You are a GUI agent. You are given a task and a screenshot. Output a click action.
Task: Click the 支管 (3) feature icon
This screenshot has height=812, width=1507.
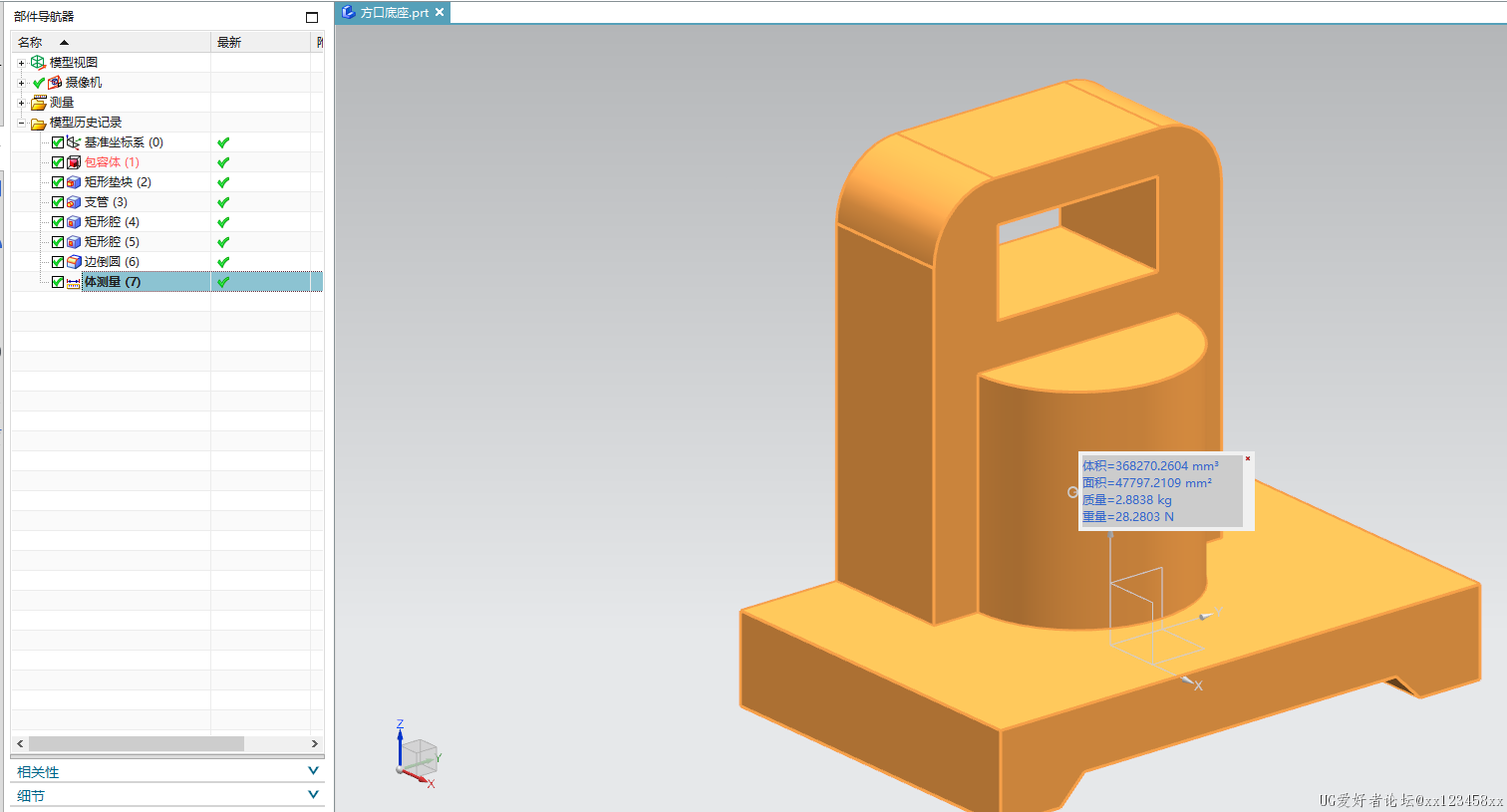click(74, 202)
